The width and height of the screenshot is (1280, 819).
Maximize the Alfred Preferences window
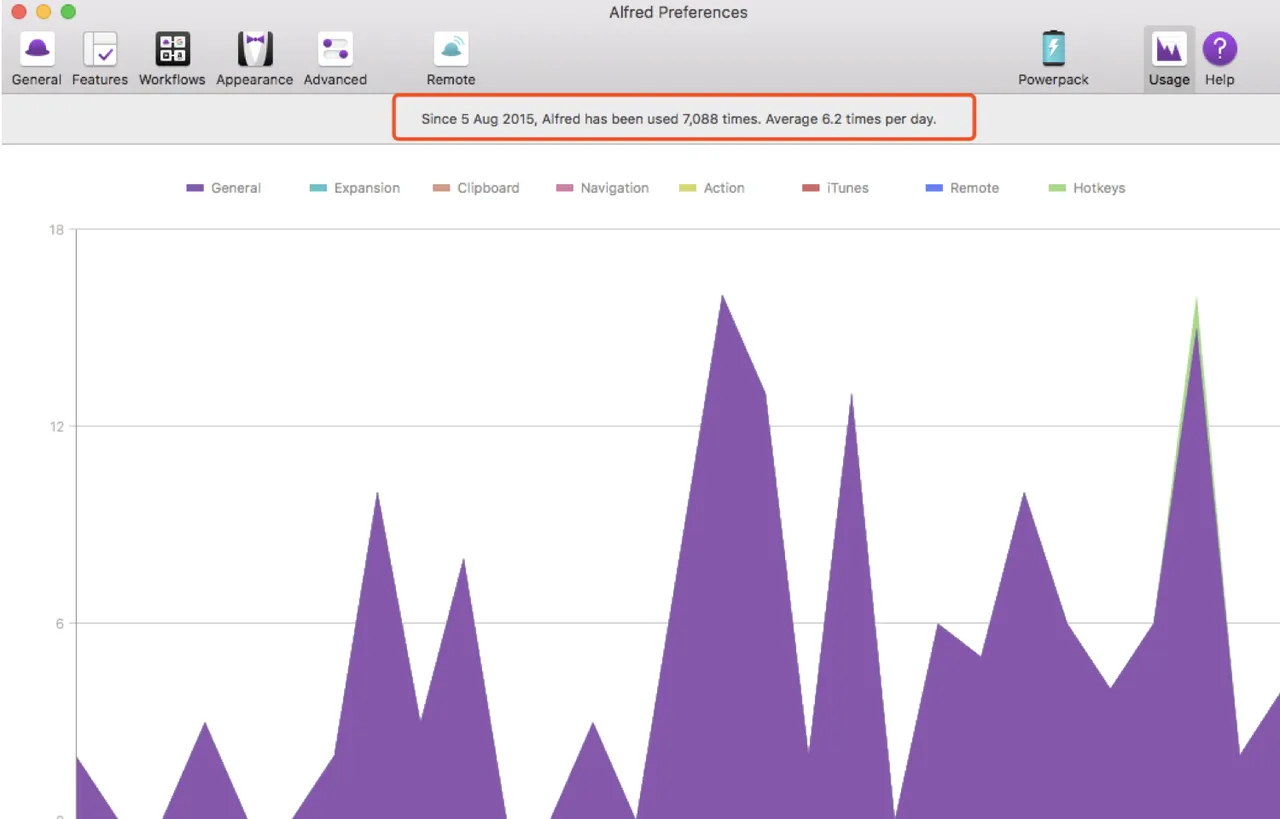(68, 12)
